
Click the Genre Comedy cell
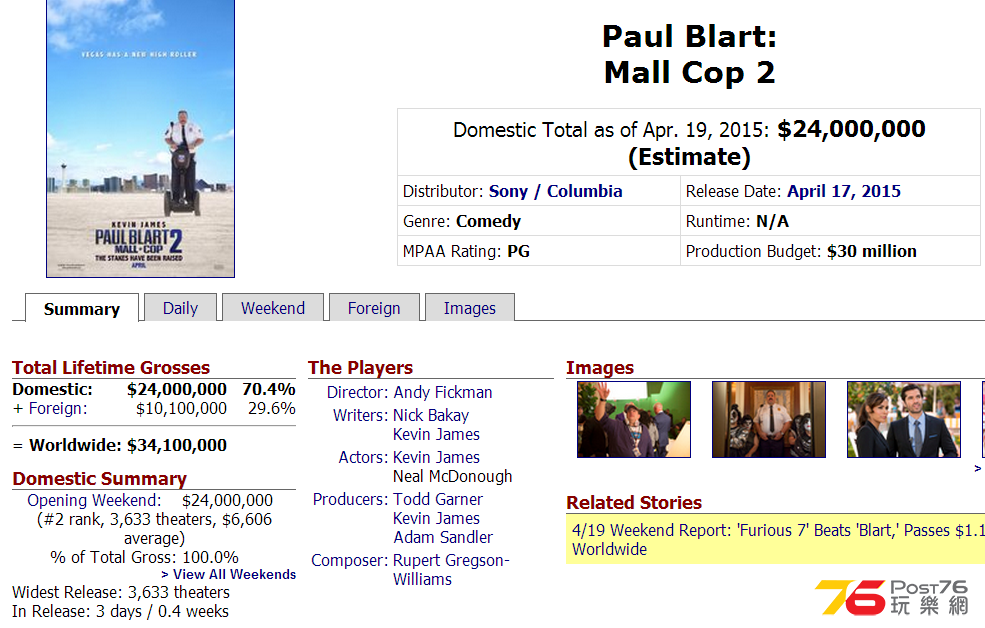(539, 221)
